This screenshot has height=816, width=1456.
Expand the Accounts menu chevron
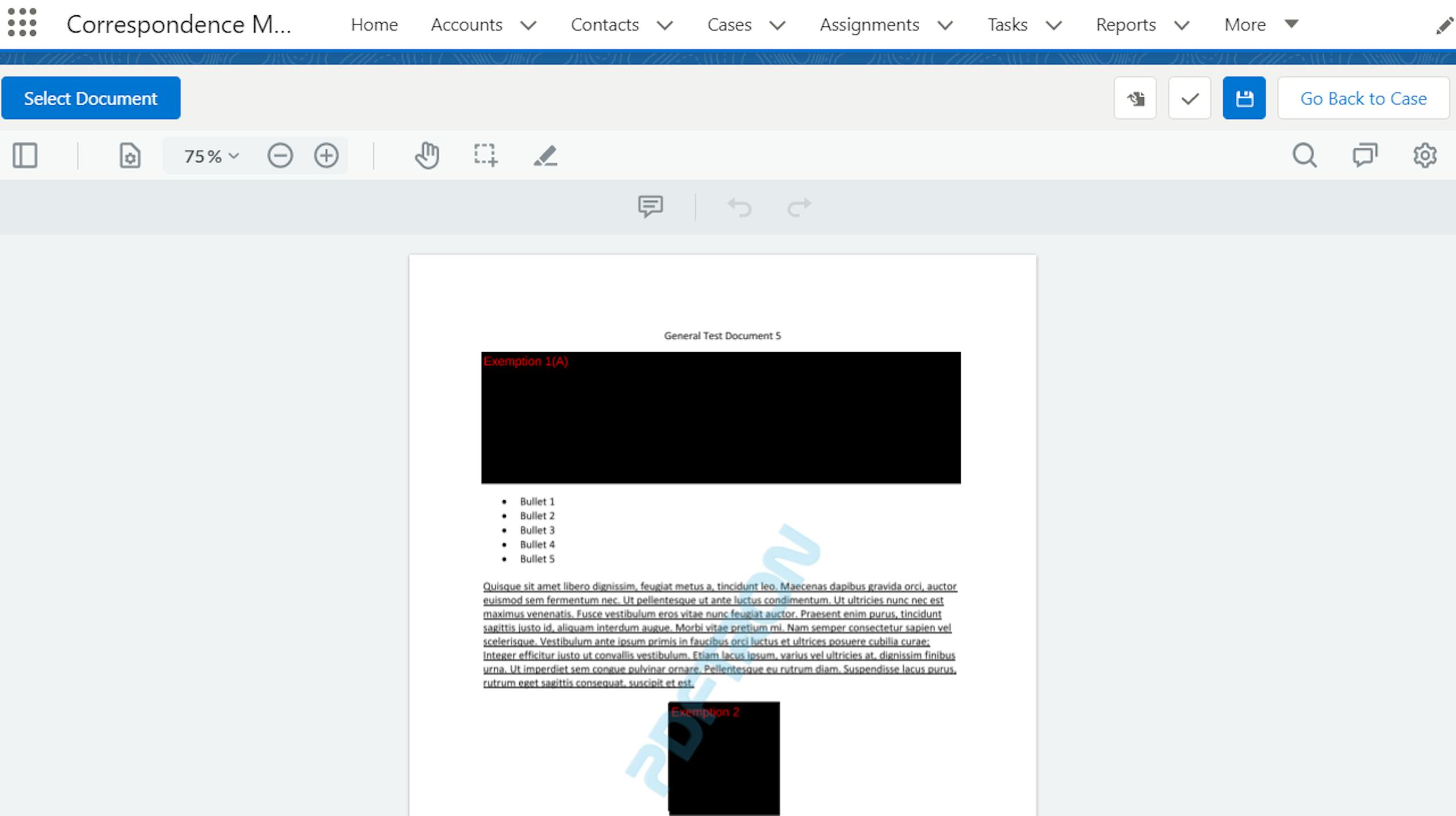(x=528, y=25)
